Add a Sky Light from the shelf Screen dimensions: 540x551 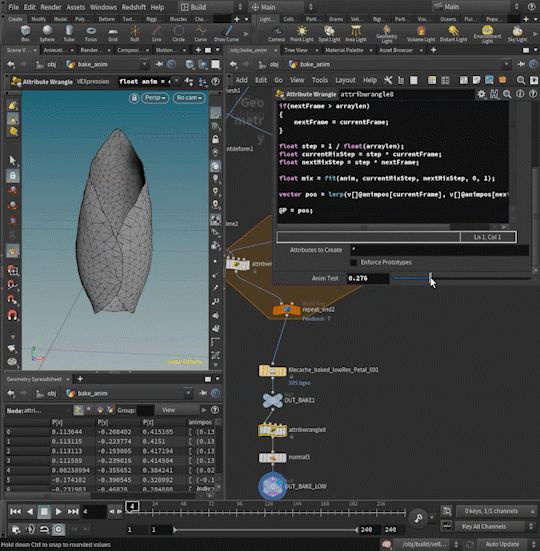coord(517,33)
